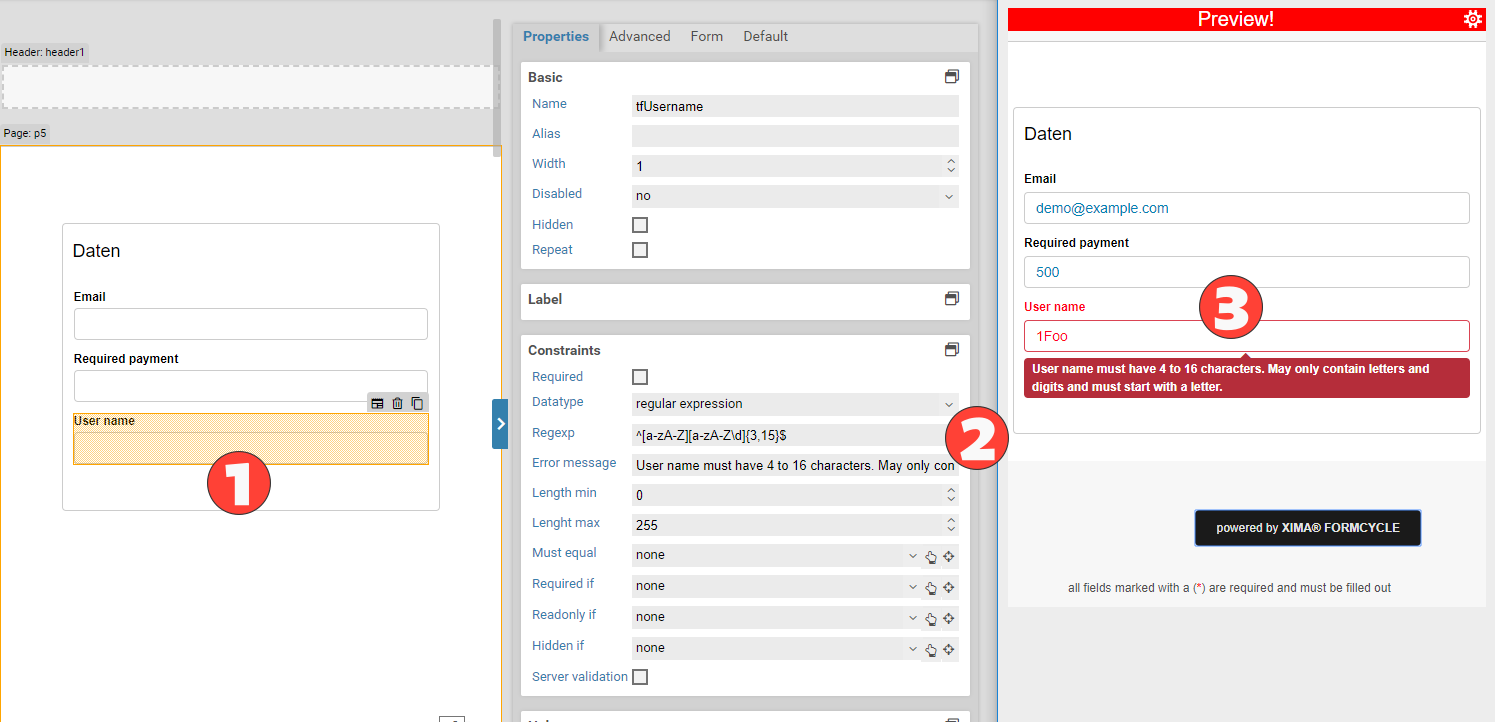Toggle the Hidden checkbox
Screen dimensions: 1495x722
(x=640, y=225)
